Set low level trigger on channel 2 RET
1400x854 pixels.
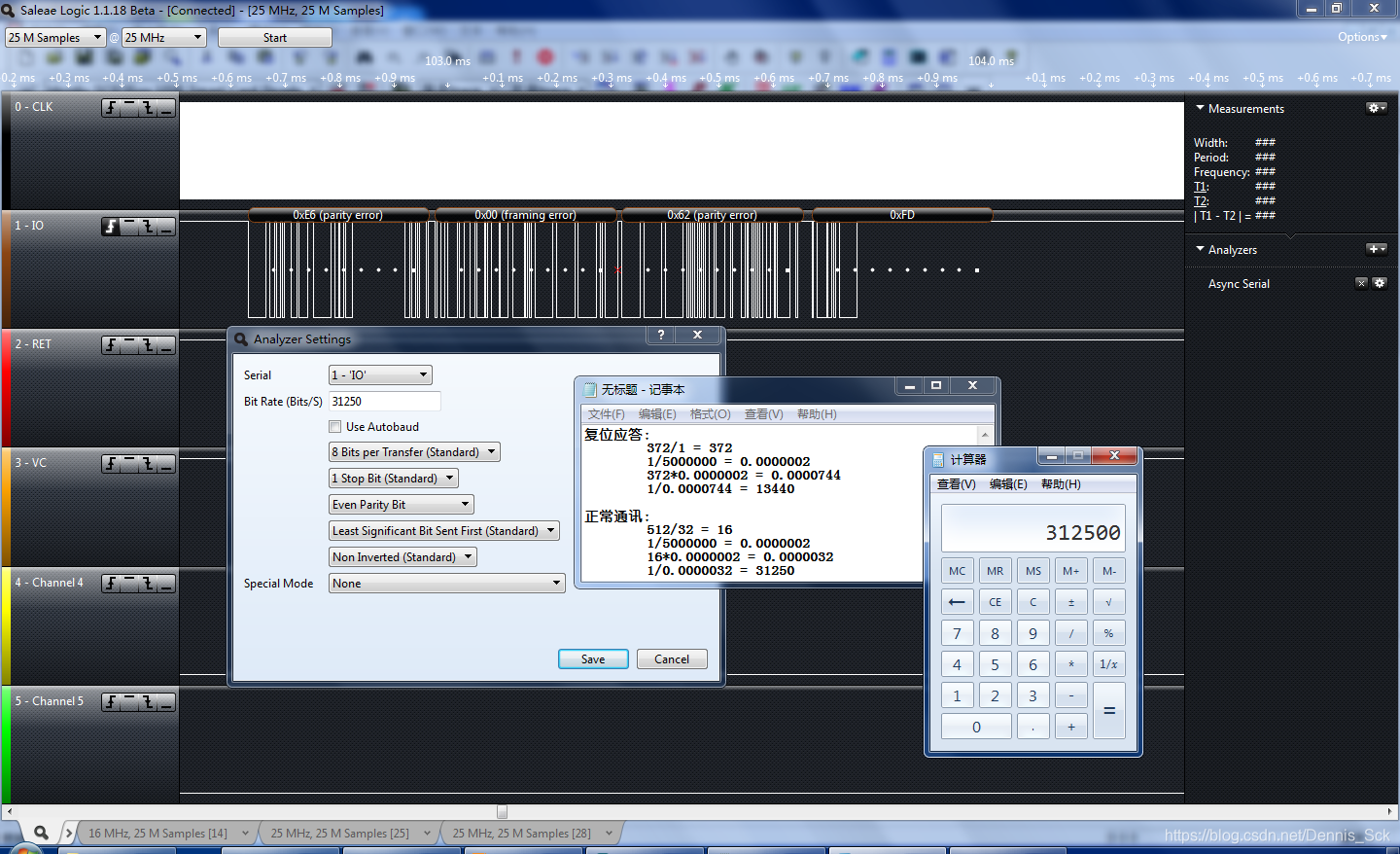pos(166,345)
